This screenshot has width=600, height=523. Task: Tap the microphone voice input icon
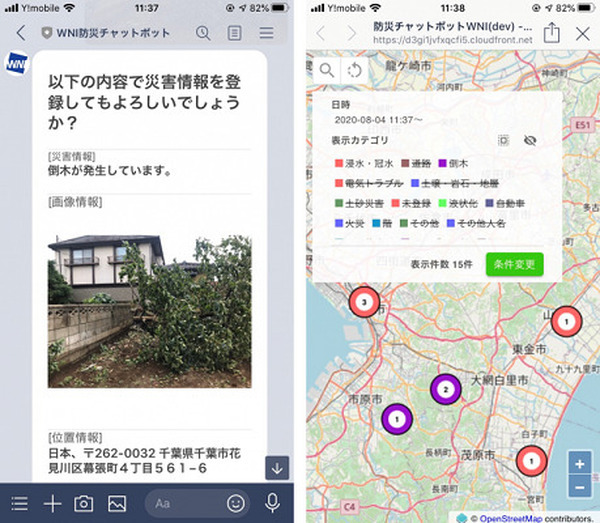pyautogui.click(x=272, y=503)
